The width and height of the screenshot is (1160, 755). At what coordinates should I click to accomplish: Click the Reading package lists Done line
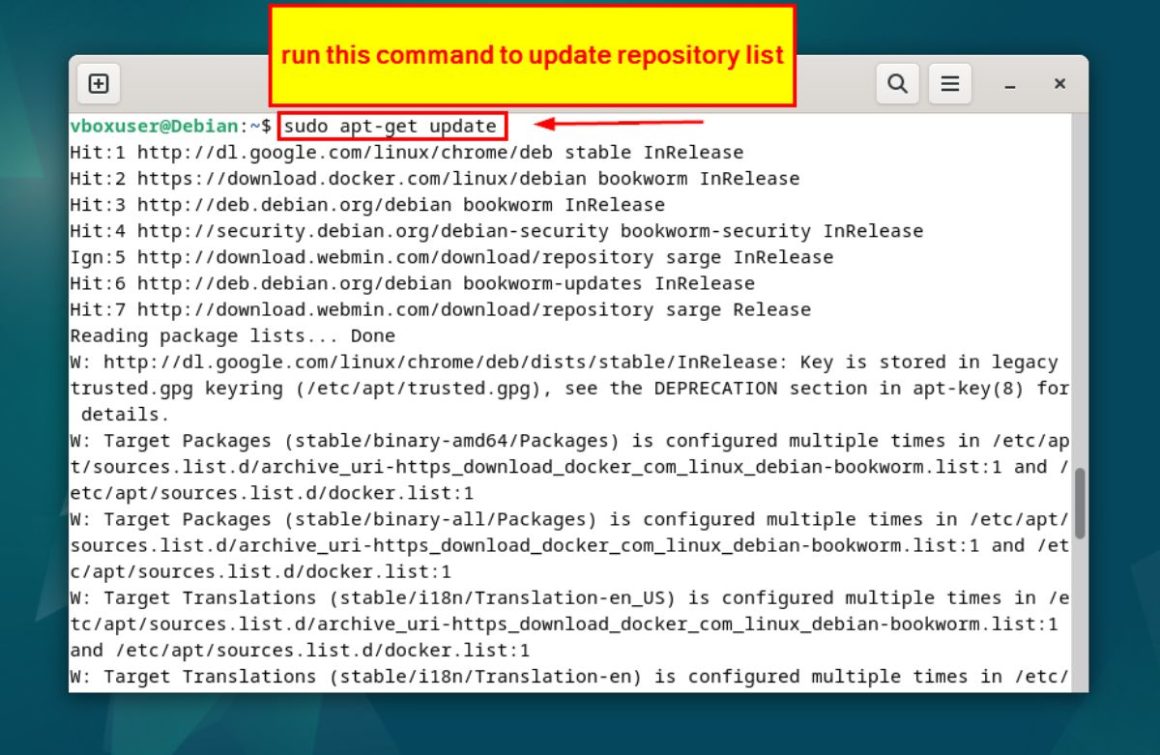coord(230,335)
